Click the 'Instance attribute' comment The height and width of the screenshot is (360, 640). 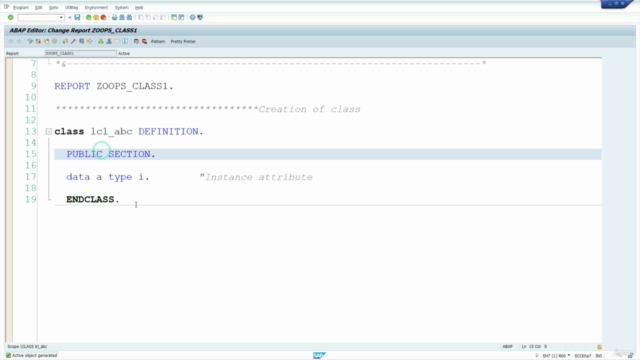click(x=256, y=177)
